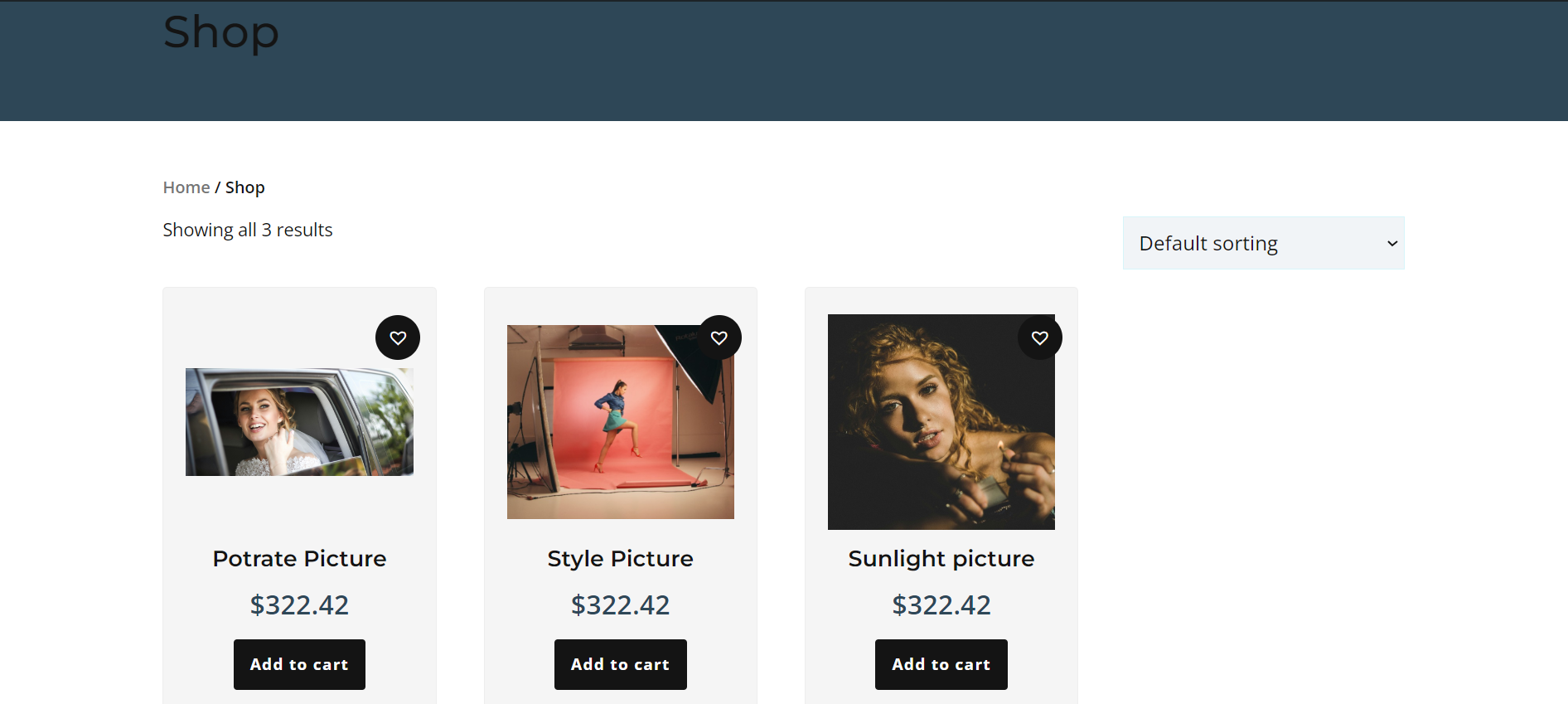This screenshot has width=1568, height=704.
Task: Visit the Sunlight picture title link
Action: [x=941, y=558]
